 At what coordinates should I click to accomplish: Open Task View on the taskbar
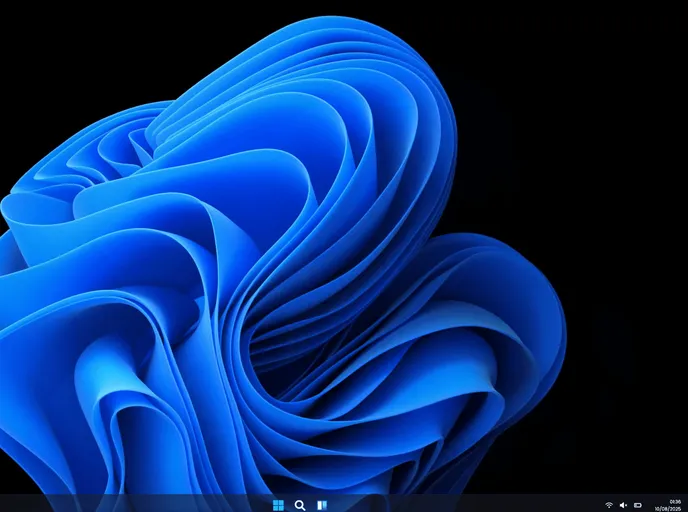(x=322, y=505)
